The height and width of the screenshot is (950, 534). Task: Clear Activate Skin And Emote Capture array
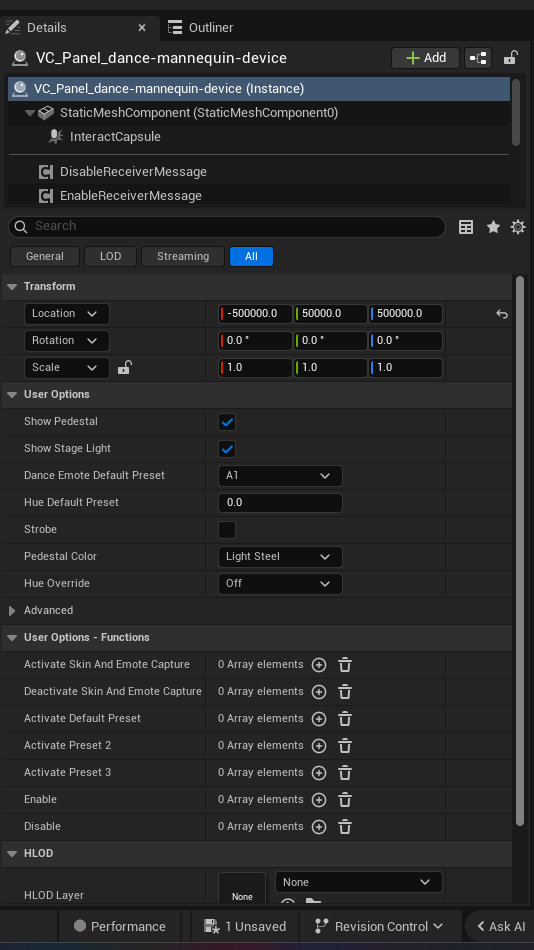point(345,665)
